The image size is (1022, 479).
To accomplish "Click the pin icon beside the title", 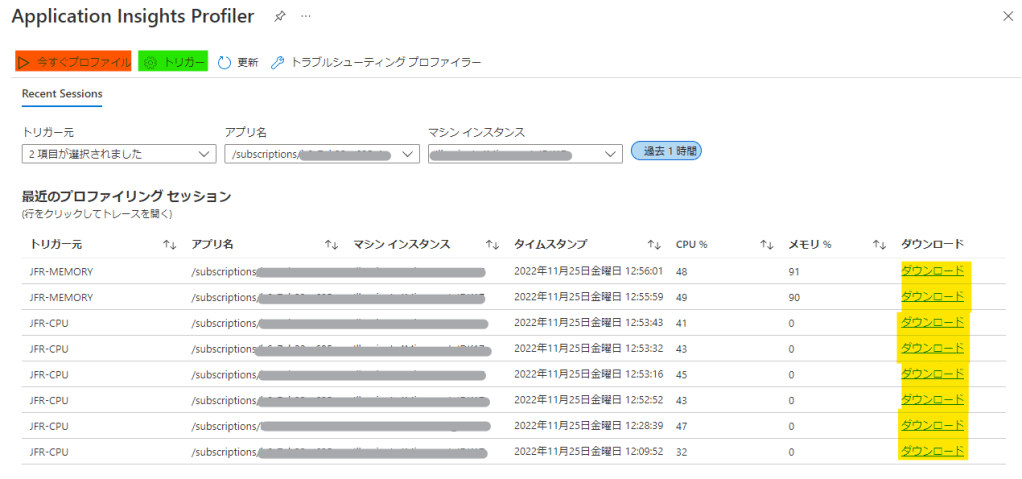I will pos(279,17).
